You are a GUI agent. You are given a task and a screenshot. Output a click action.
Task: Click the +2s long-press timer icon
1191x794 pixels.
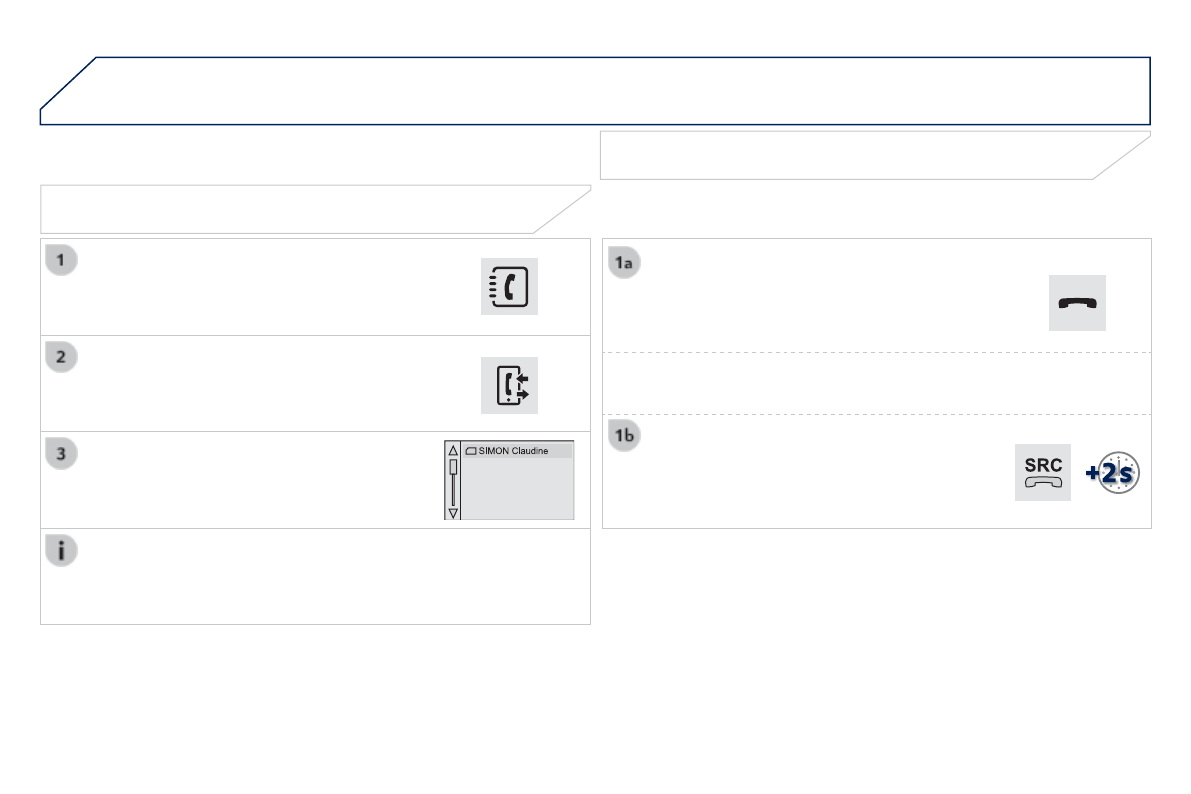pos(1115,473)
